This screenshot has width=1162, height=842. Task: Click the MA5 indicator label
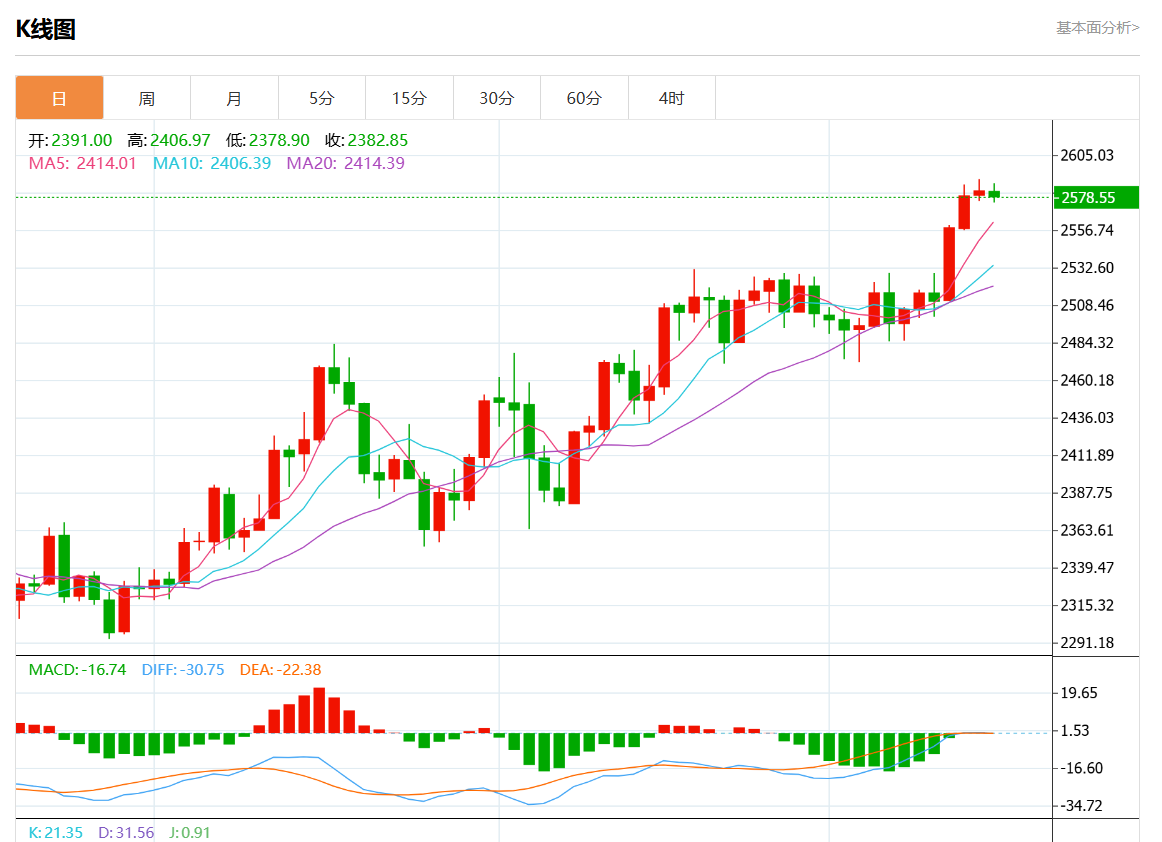click(x=82, y=163)
